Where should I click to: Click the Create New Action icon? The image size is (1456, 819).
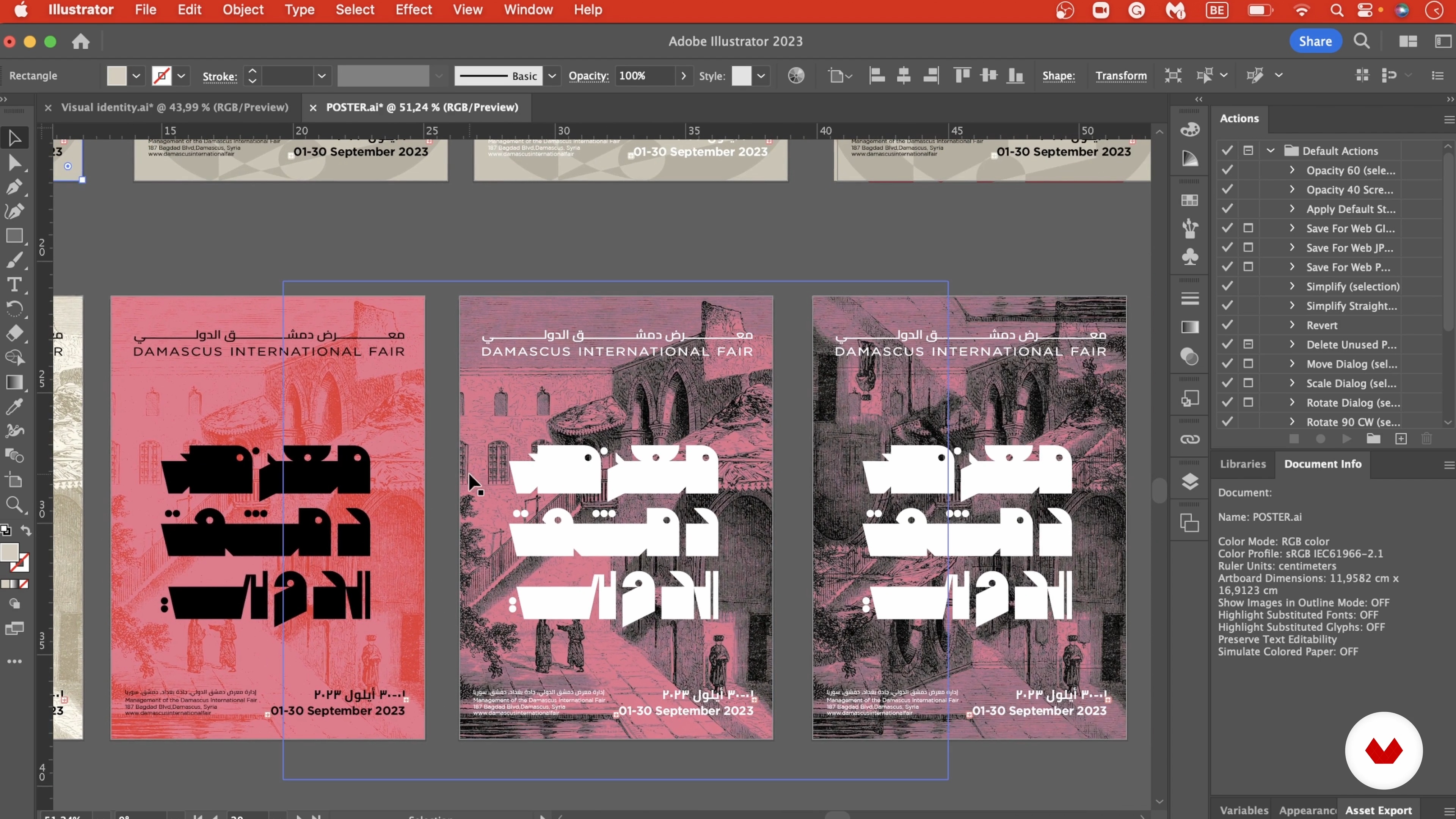1401,439
